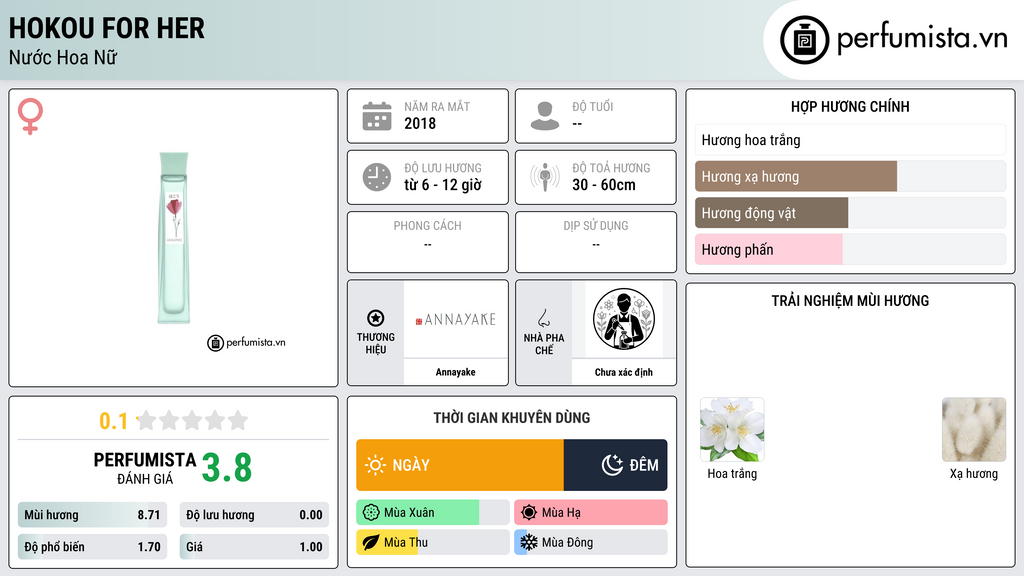Click the Perfumista đánh giá label
Viewport: 1024px width, 576px height.
145,468
